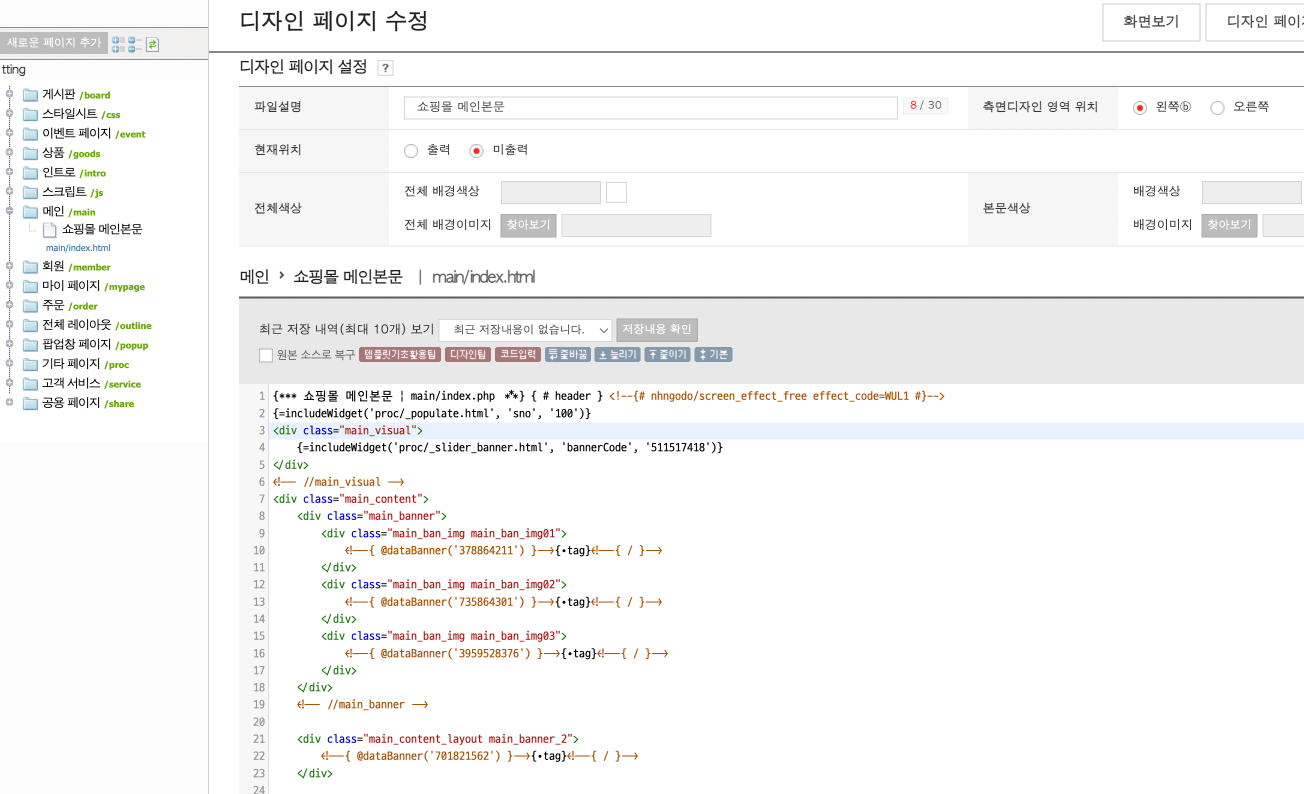Click the 화면보기 button
The width and height of the screenshot is (1304, 794).
point(1150,22)
